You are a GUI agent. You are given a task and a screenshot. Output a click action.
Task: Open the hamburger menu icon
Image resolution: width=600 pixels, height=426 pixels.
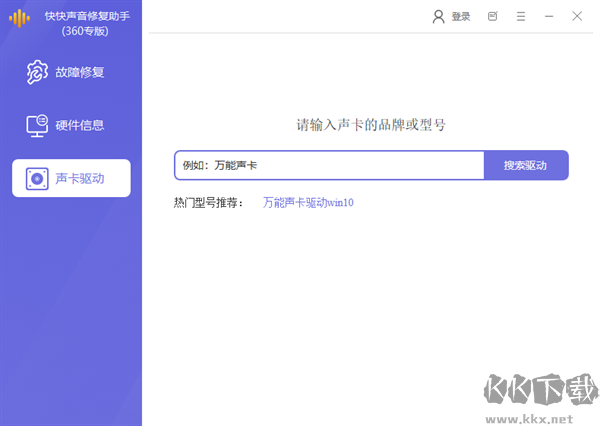(521, 16)
